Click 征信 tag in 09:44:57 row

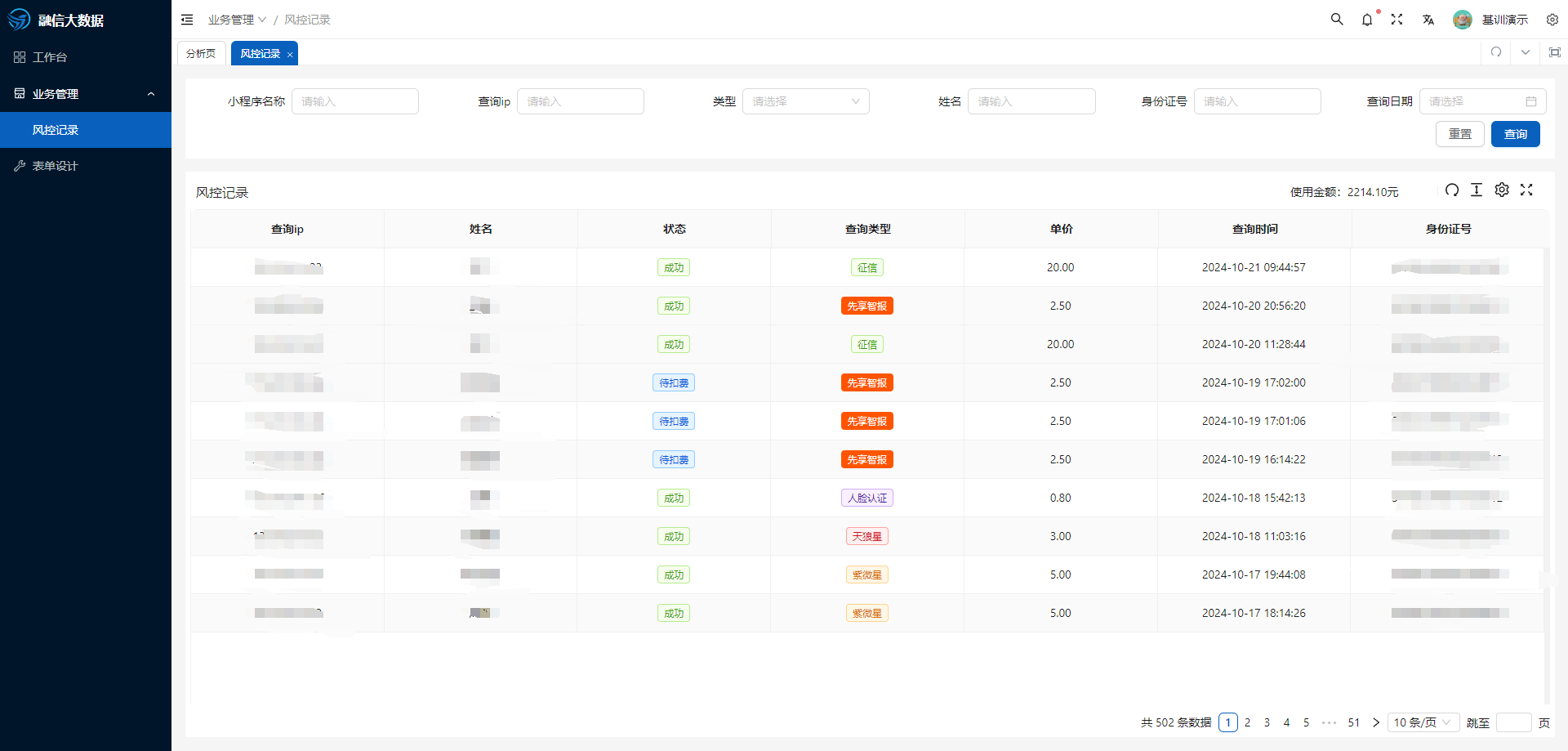(x=867, y=267)
